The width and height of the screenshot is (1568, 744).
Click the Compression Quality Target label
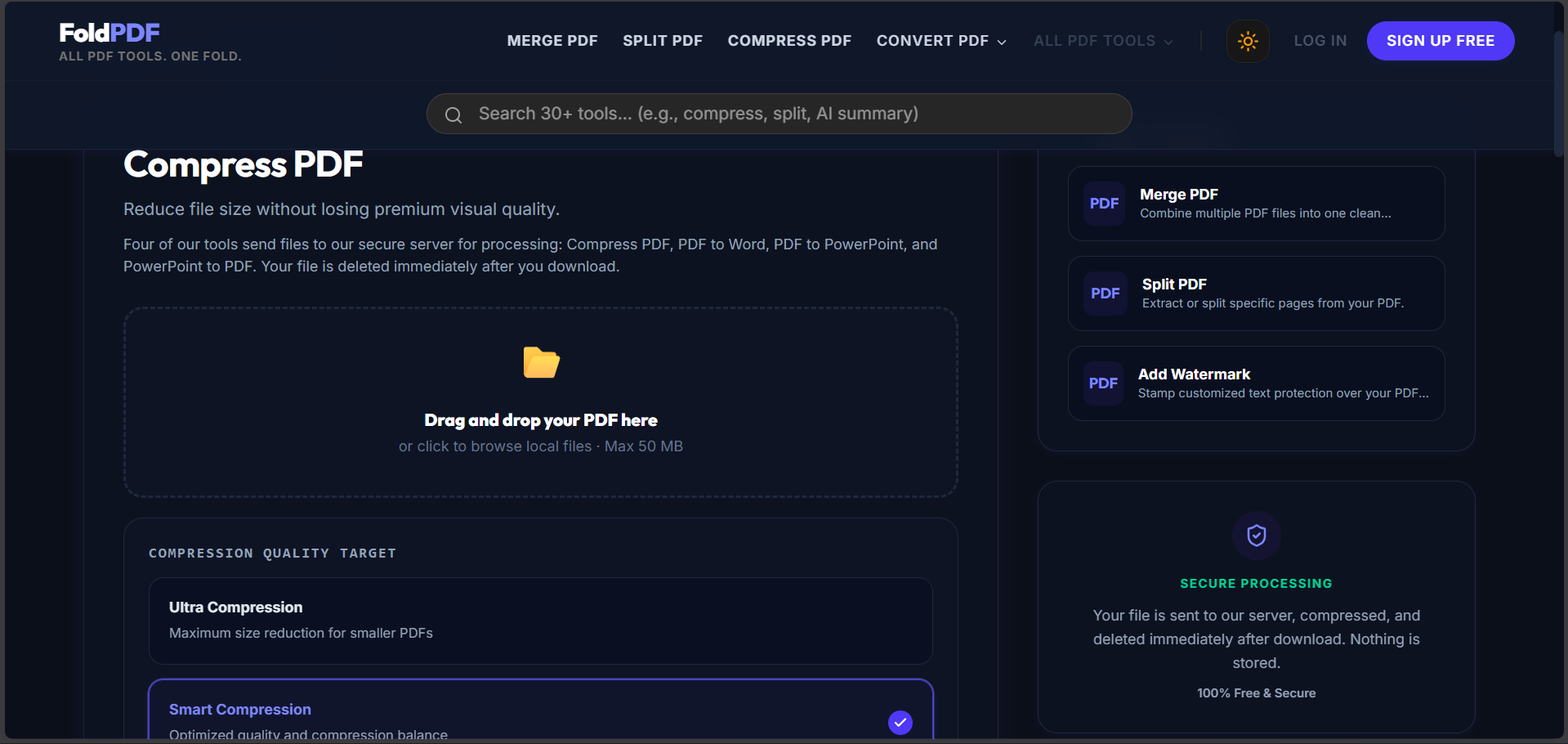tap(272, 554)
